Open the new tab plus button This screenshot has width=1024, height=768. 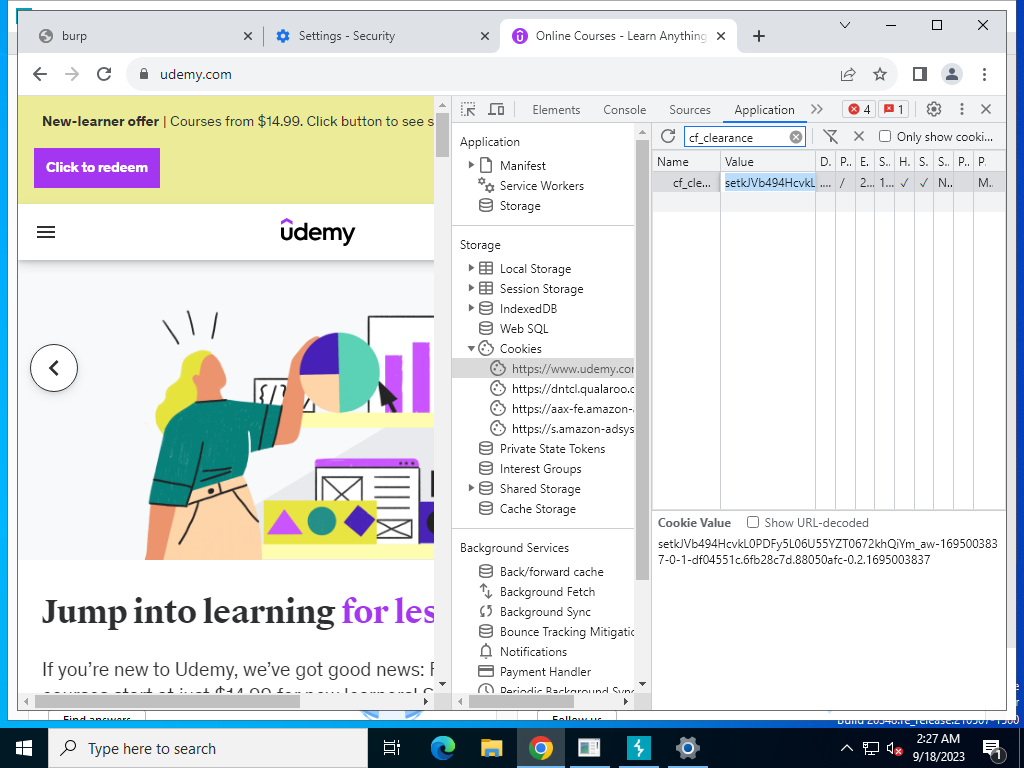click(x=758, y=36)
